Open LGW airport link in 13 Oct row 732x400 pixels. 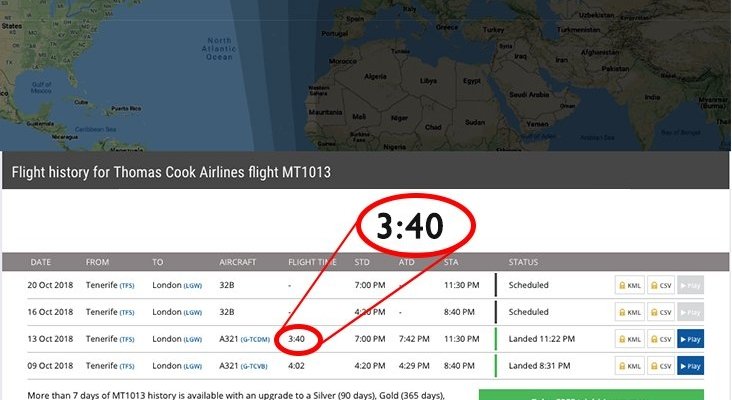(x=193, y=339)
